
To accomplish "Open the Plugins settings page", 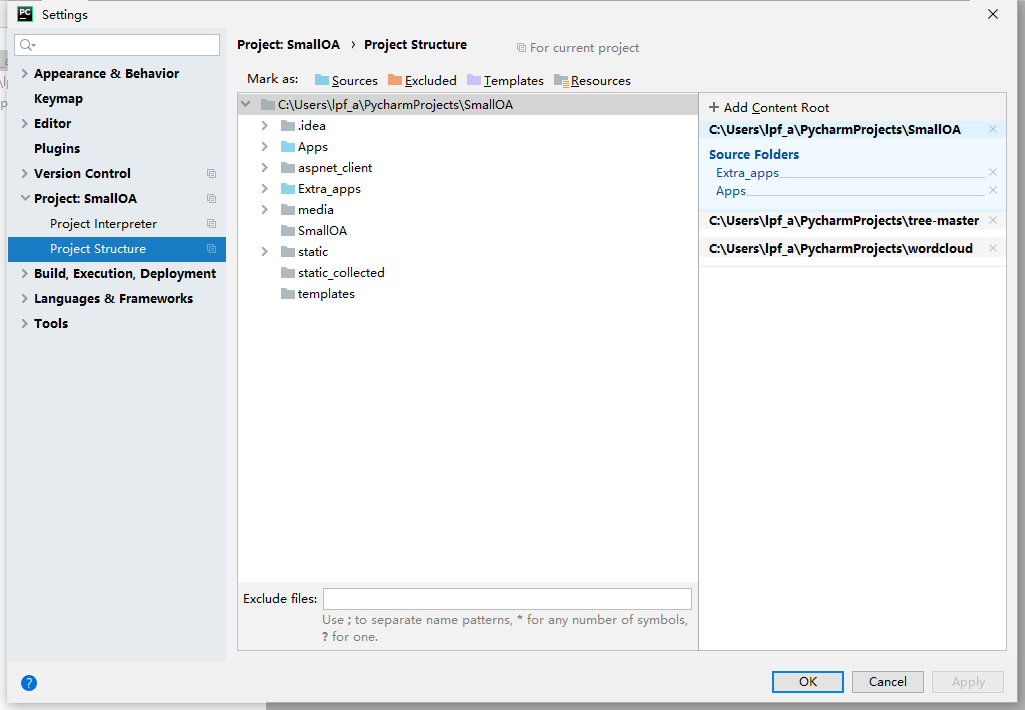I will (x=57, y=148).
